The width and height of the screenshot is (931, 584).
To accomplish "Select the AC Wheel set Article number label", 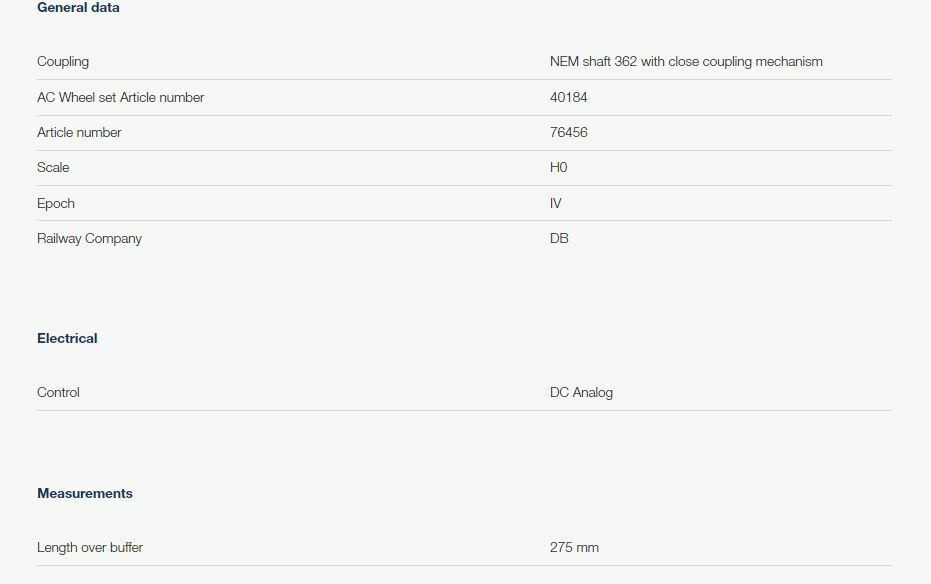I will coord(120,98).
